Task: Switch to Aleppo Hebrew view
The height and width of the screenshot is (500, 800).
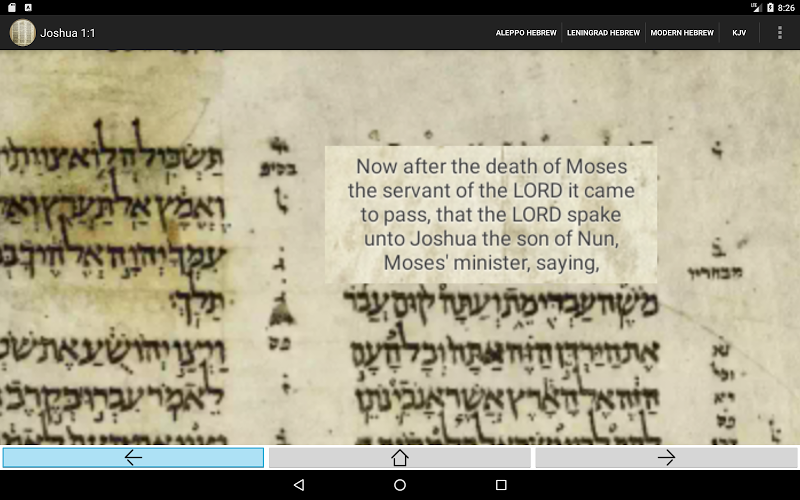Action: click(526, 33)
